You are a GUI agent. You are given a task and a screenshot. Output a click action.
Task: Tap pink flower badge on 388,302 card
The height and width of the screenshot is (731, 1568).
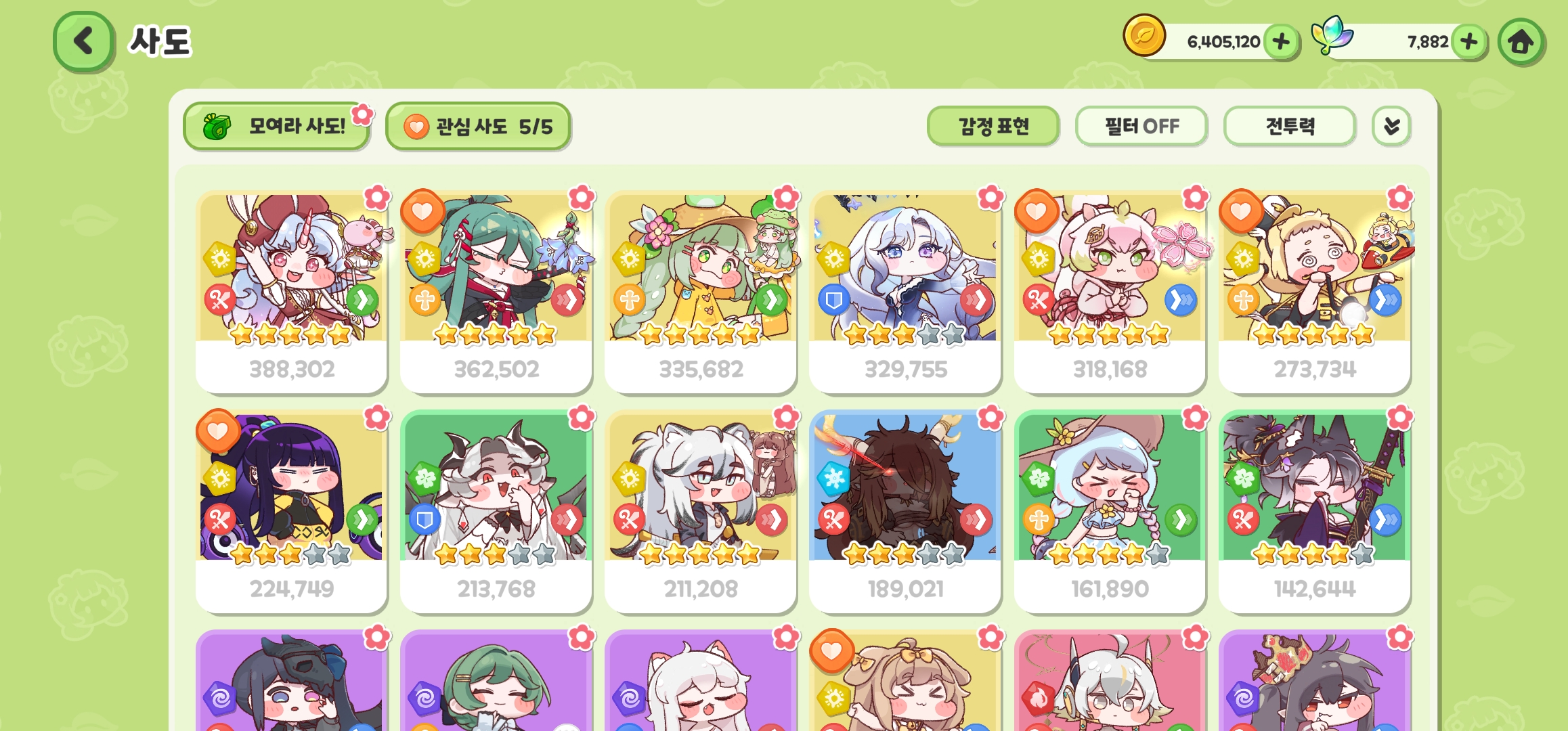tap(377, 198)
